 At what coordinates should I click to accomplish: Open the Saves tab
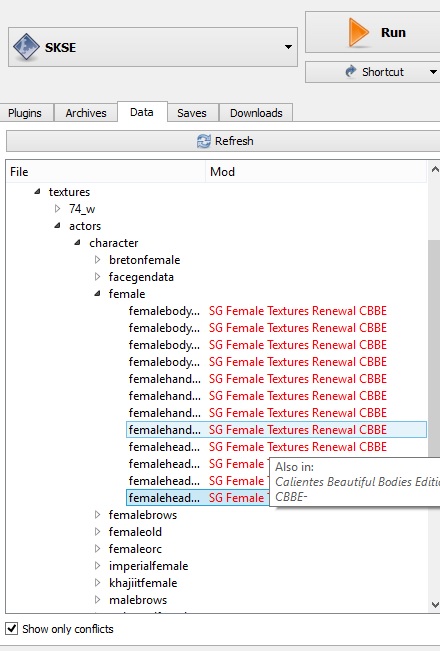pos(192,113)
